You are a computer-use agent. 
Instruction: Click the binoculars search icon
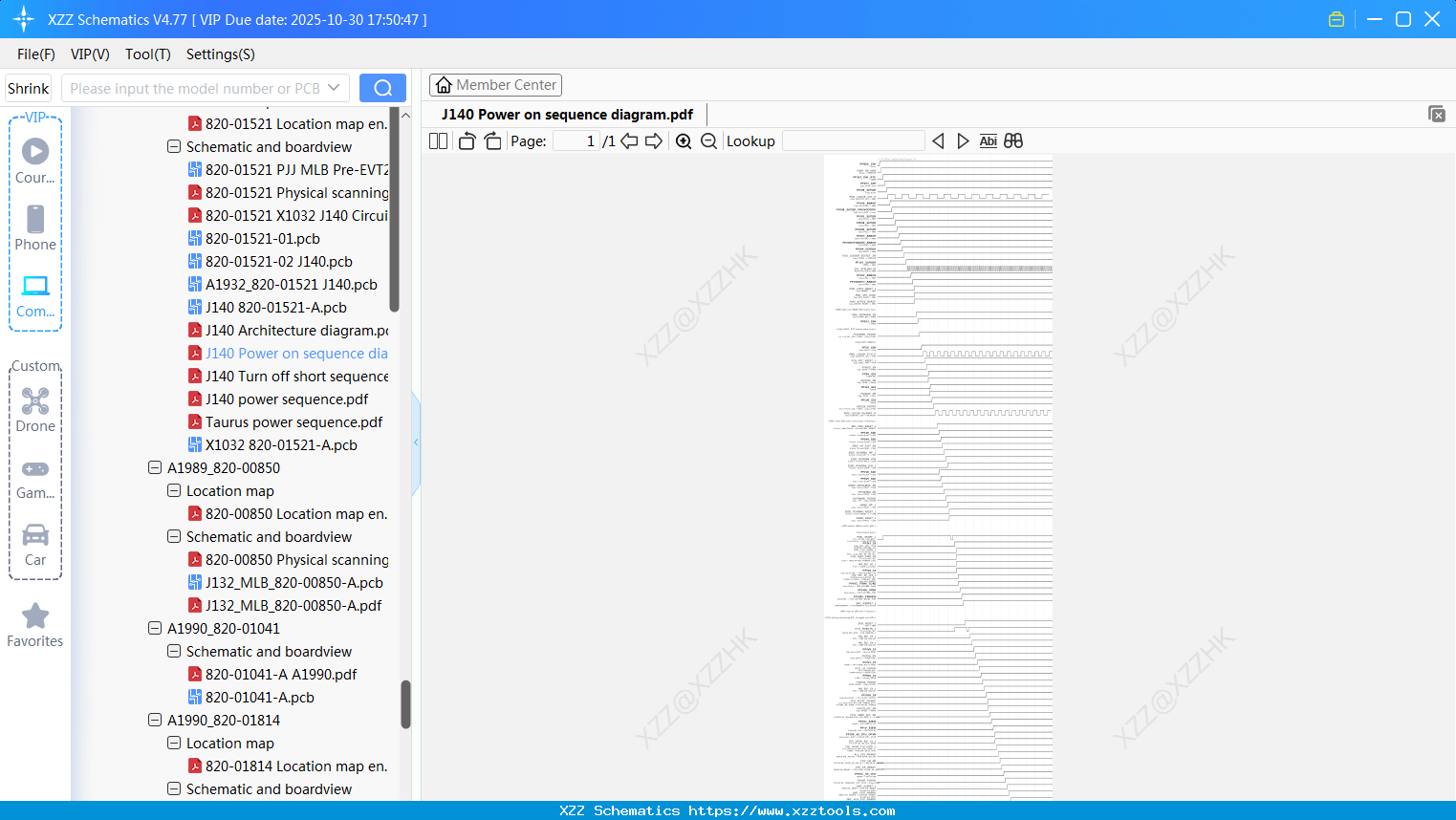1013,140
